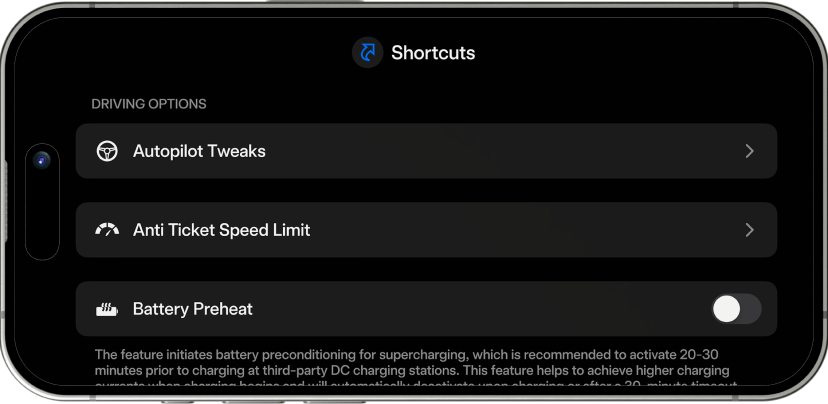The image size is (828, 404).
Task: Tap the Battery Preheat label
Action: [192, 309]
